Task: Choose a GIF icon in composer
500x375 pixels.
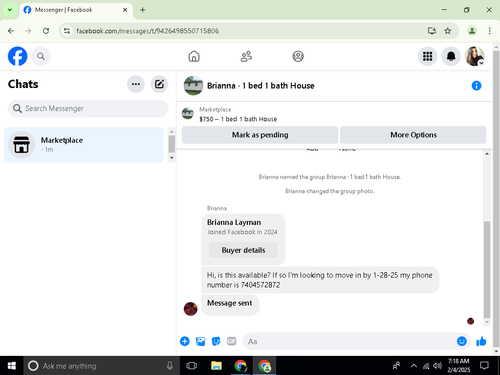Action: click(231, 341)
